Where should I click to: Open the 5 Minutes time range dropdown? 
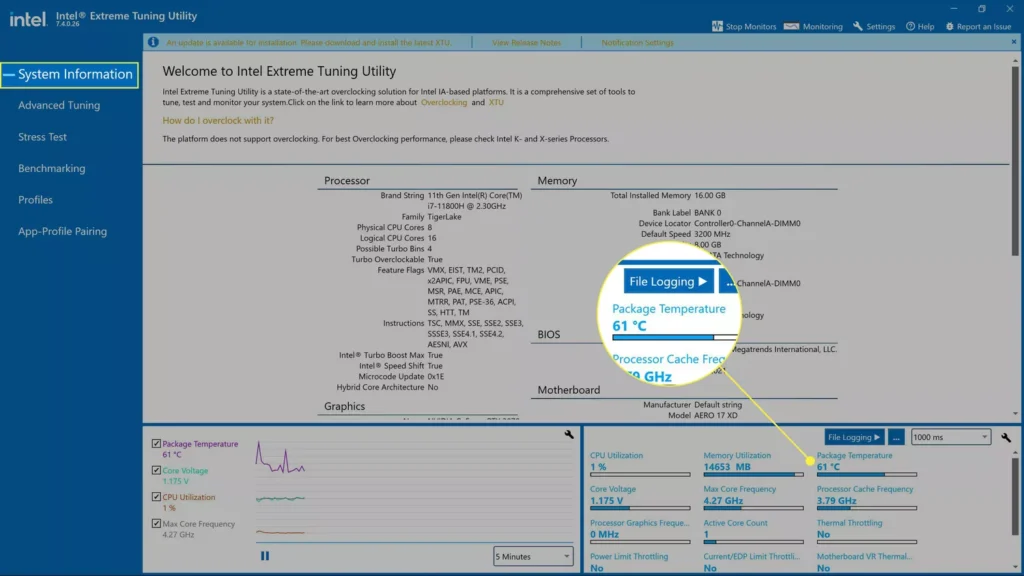[x=533, y=556]
